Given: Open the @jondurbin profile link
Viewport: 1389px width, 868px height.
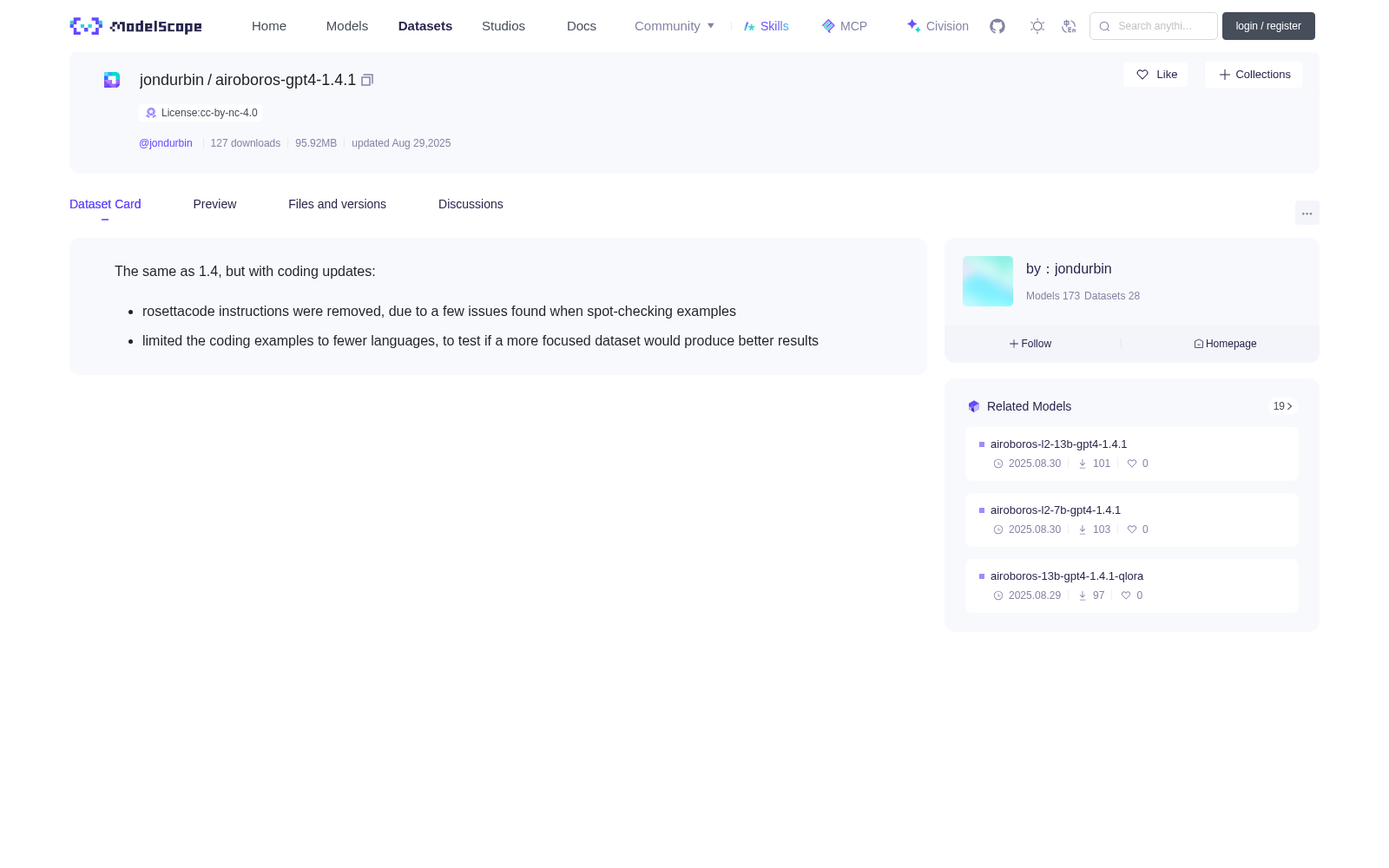Looking at the screenshot, I should click(x=166, y=143).
